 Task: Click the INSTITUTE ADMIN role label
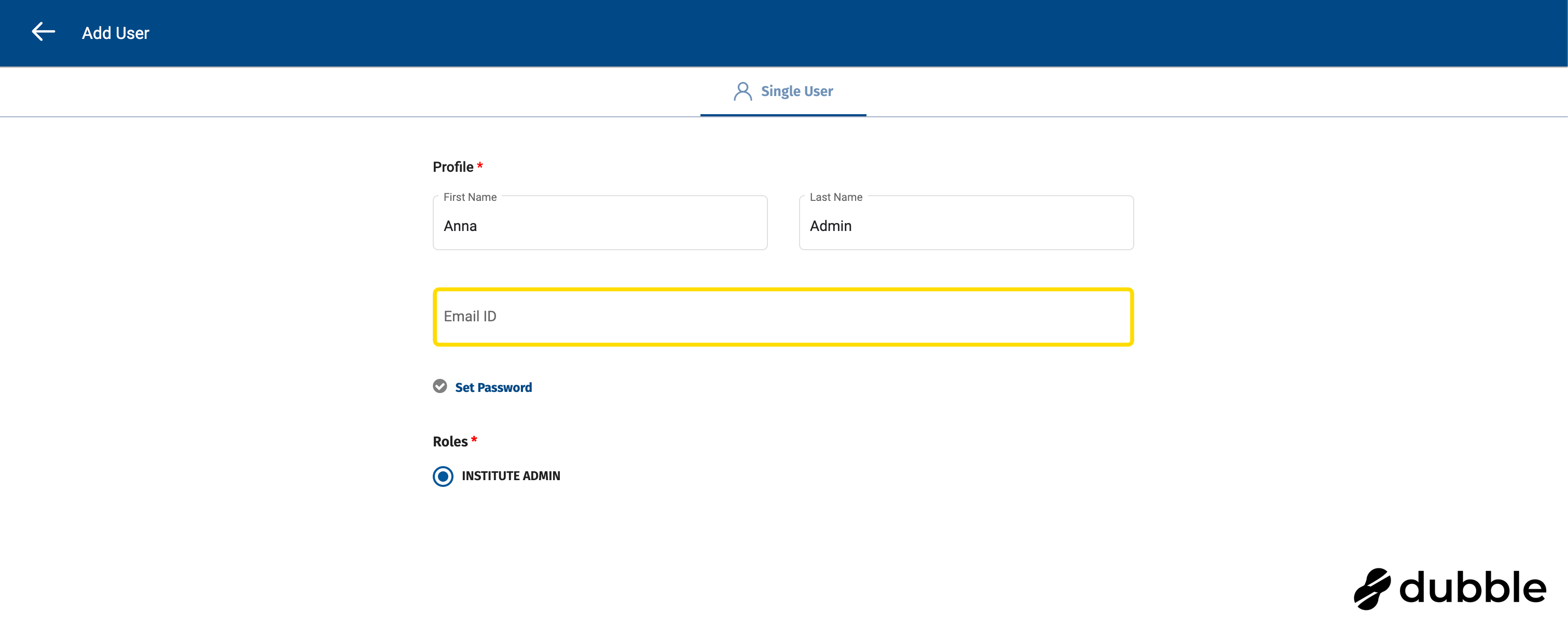(x=511, y=475)
